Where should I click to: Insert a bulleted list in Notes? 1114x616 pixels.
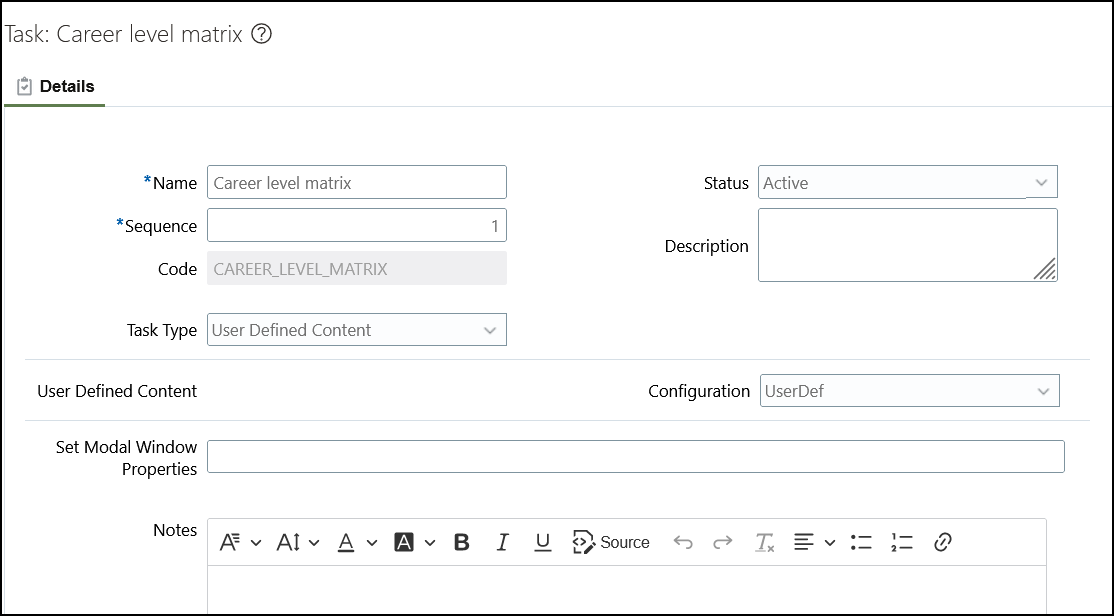(x=861, y=542)
